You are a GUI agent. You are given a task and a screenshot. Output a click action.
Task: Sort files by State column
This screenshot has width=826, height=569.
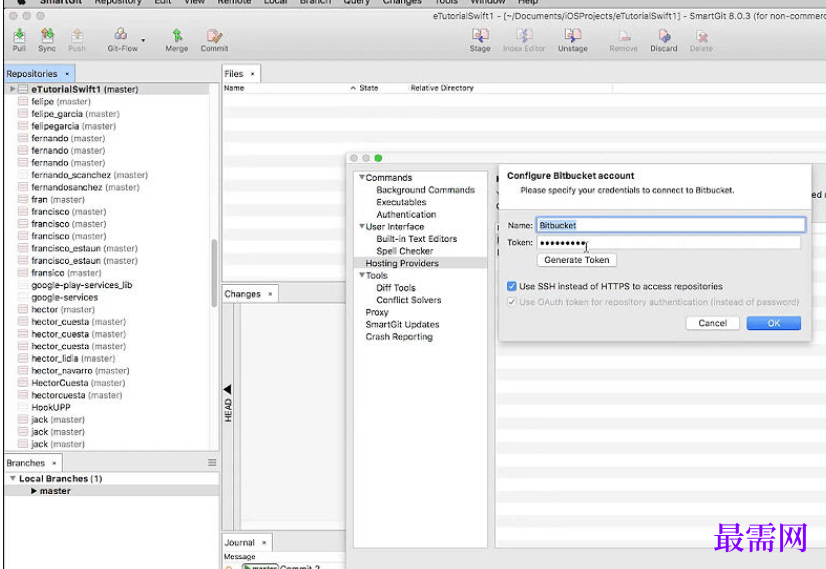[x=369, y=88]
